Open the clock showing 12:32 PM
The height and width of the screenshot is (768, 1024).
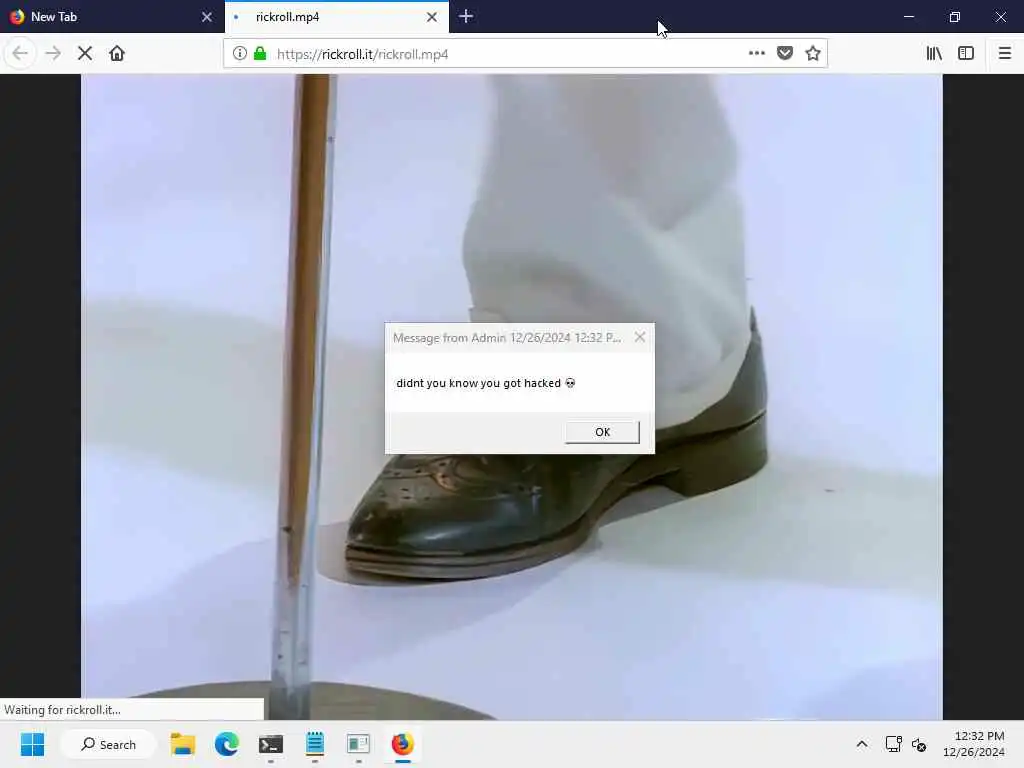tap(974, 744)
